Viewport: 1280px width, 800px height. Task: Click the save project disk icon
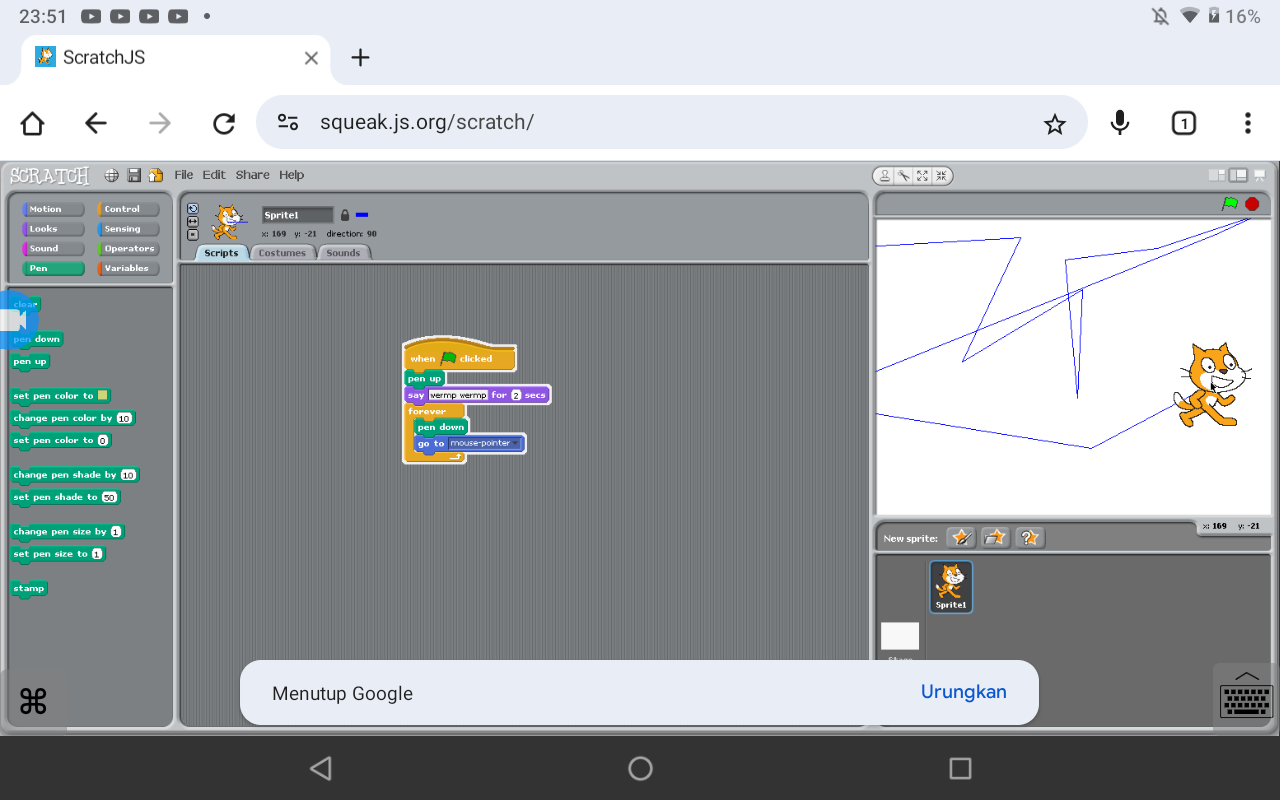pyautogui.click(x=134, y=175)
